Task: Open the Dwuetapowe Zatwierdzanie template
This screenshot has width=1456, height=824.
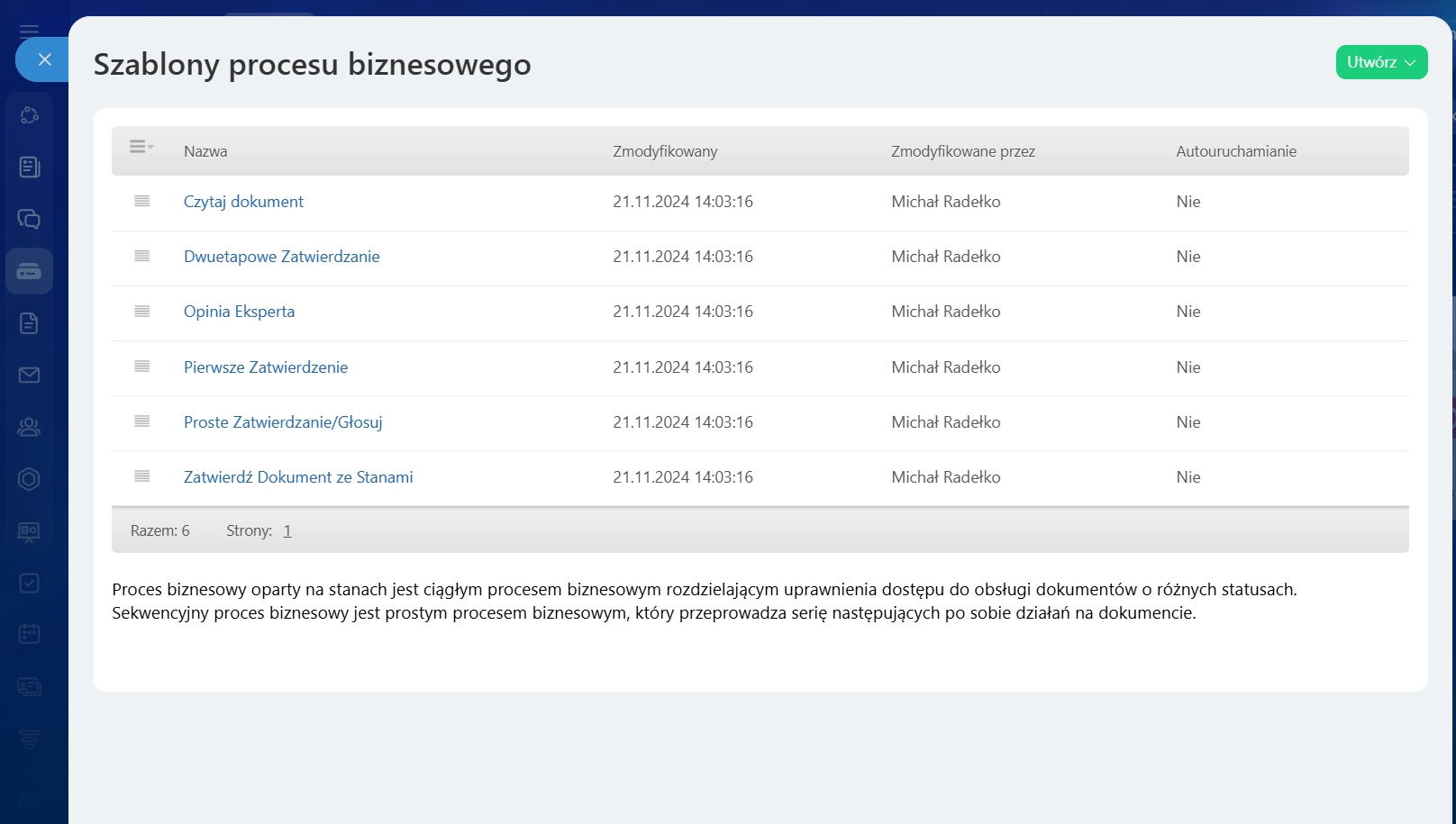Action: [281, 257]
